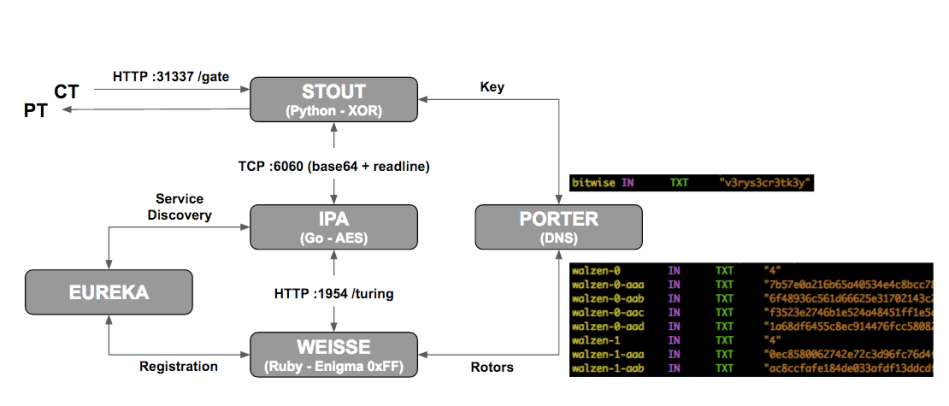Click the Registration arrow label

tap(179, 367)
